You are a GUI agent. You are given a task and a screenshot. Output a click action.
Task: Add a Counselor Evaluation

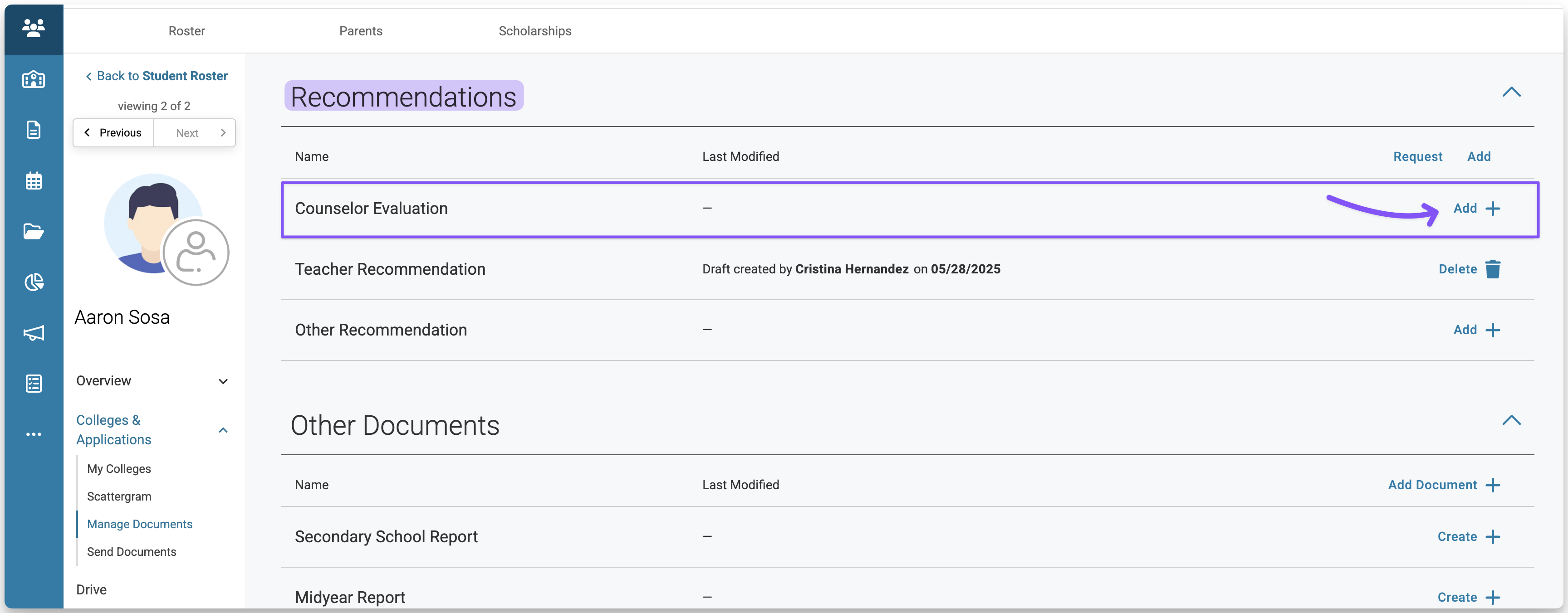[x=1476, y=209]
